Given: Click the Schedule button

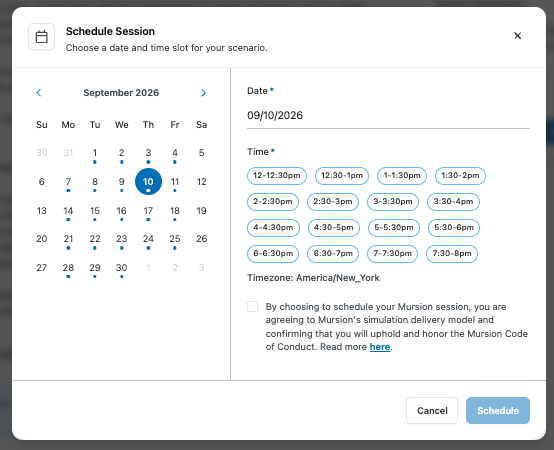Looking at the screenshot, I should pos(498,410).
